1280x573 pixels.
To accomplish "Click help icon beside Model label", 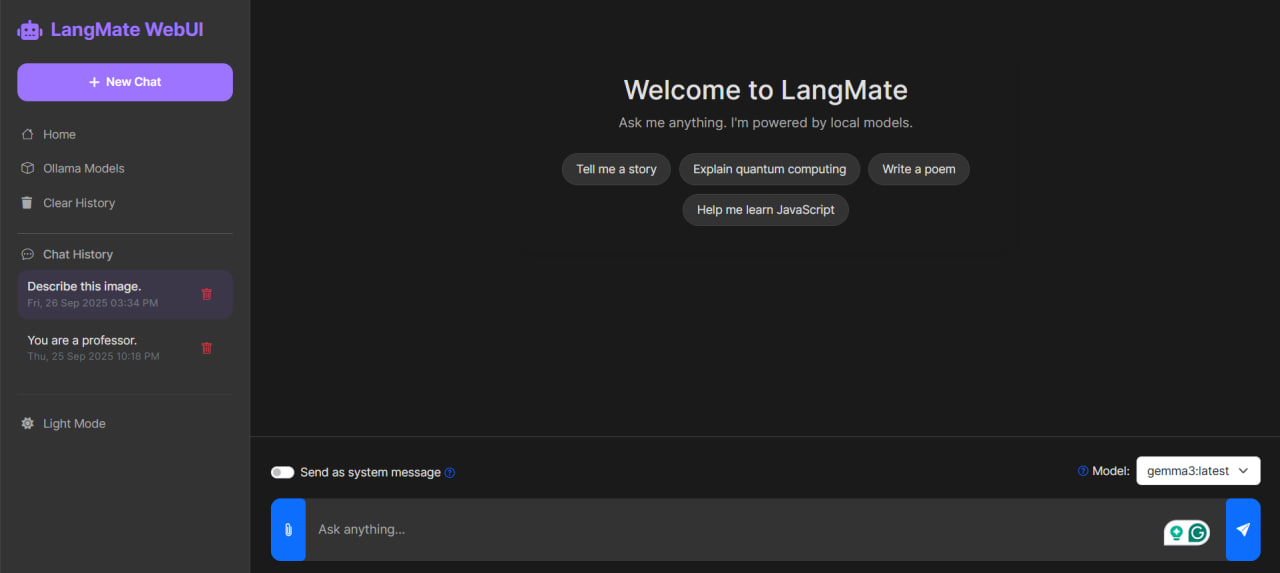I will pyautogui.click(x=1083, y=471).
